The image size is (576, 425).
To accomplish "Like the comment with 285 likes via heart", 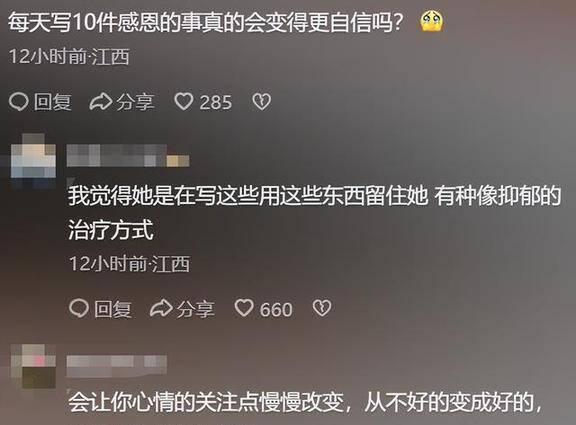I will [184, 101].
